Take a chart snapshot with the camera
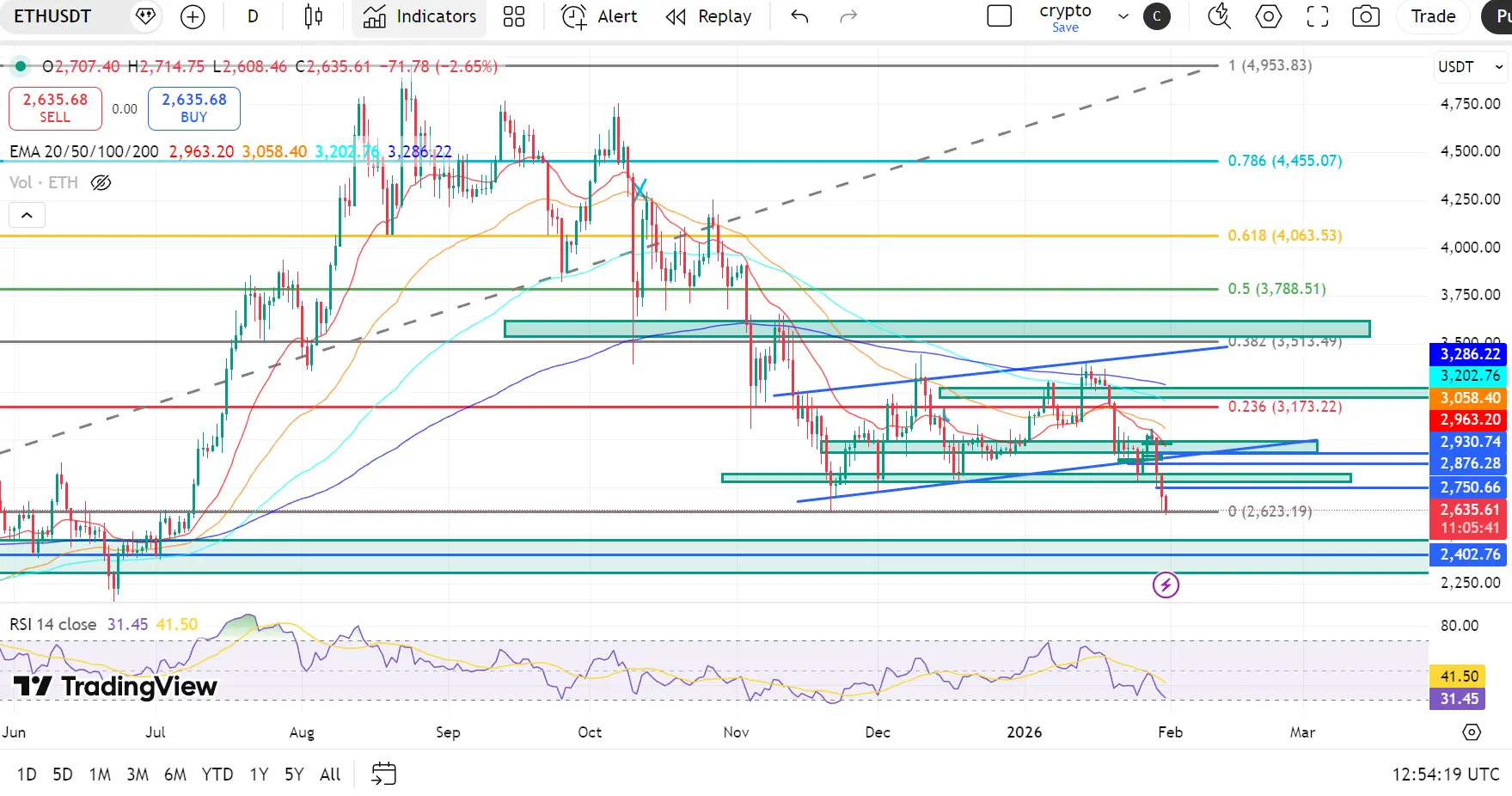 (1366, 16)
